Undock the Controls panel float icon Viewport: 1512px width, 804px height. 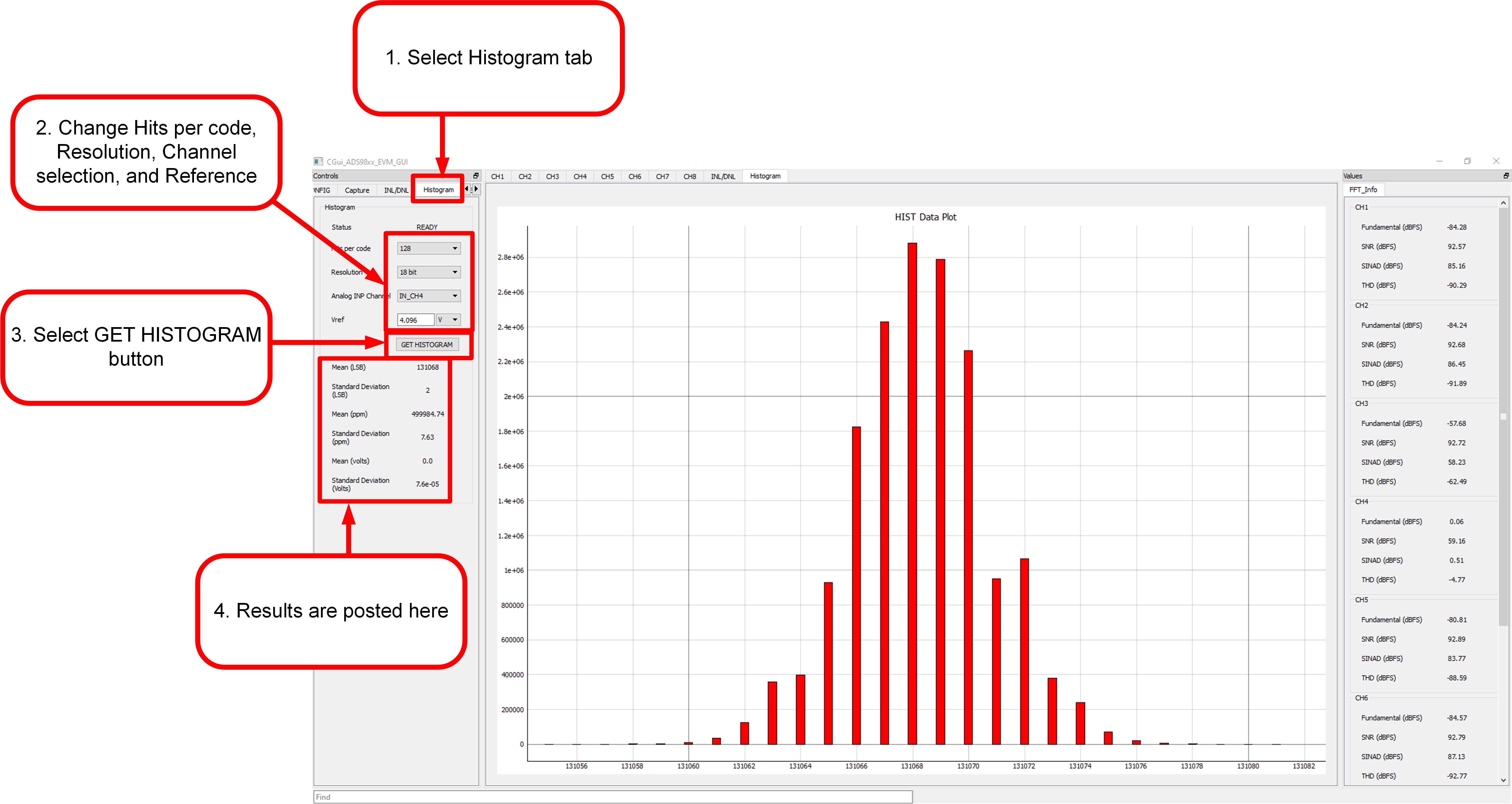pos(475,176)
